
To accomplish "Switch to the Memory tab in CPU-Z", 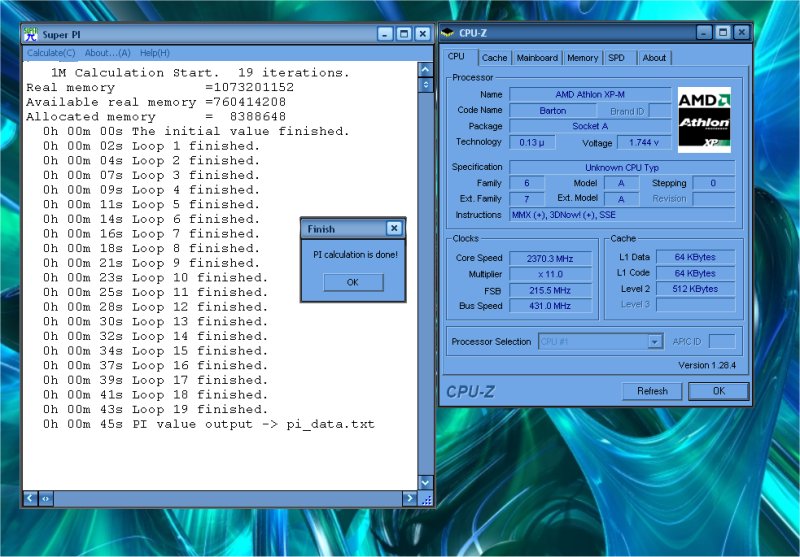I will (583, 58).
